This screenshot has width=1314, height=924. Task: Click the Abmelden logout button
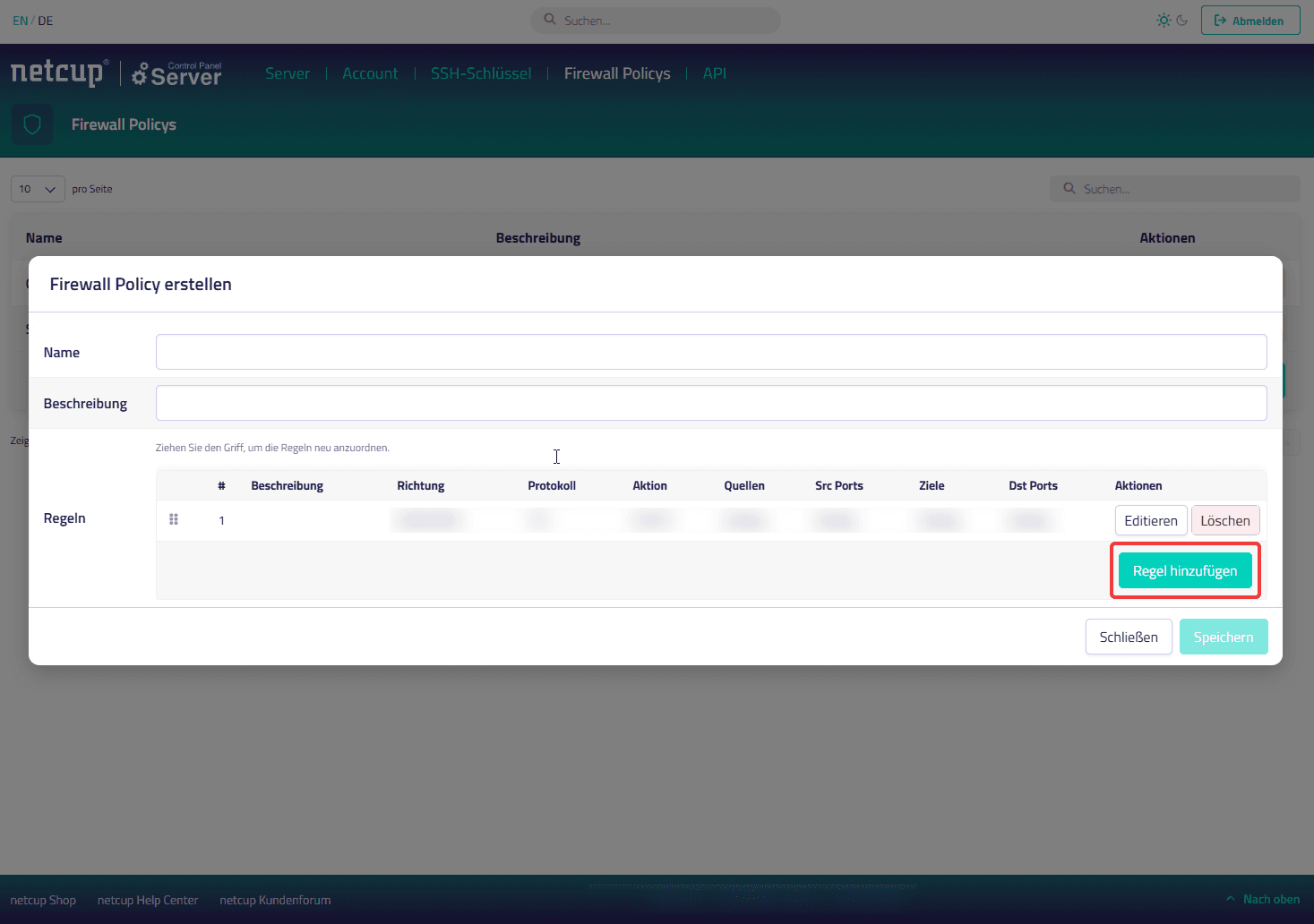click(1250, 21)
